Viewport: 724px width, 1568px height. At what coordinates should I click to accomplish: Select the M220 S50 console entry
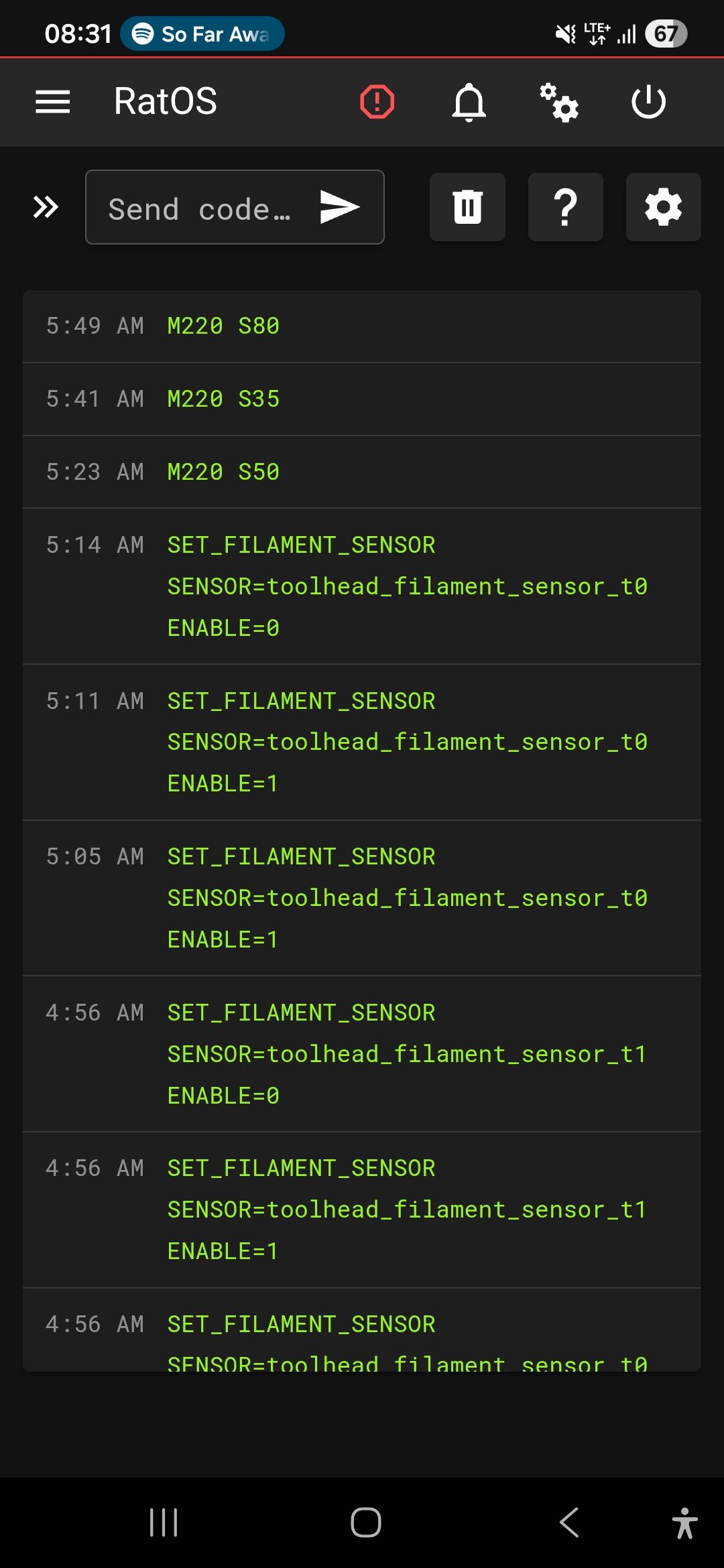[x=223, y=472]
